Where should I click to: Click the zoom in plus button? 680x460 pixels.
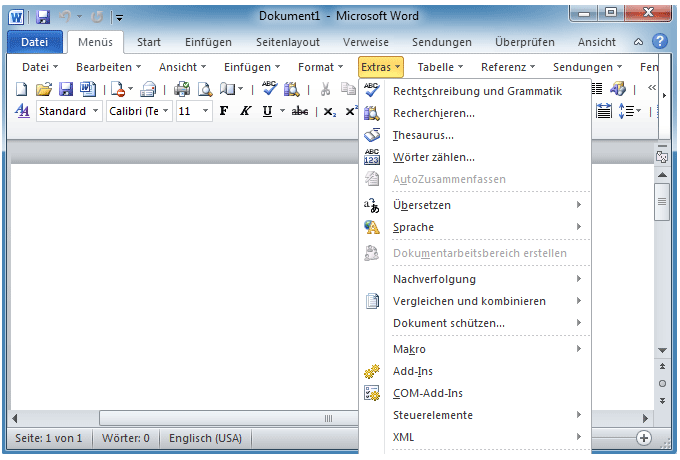644,438
